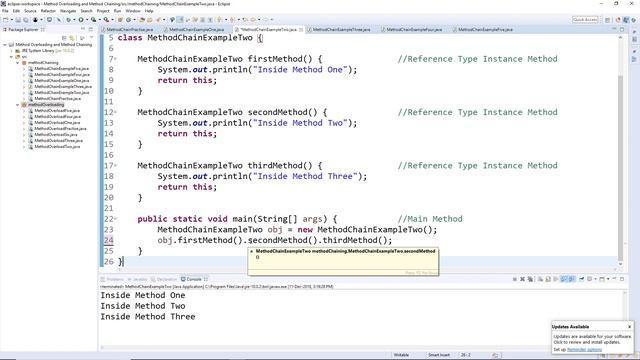This screenshot has width=640, height=360.
Task: Close the MethodChainExampleTwo.java editor tab
Action: (301, 29)
